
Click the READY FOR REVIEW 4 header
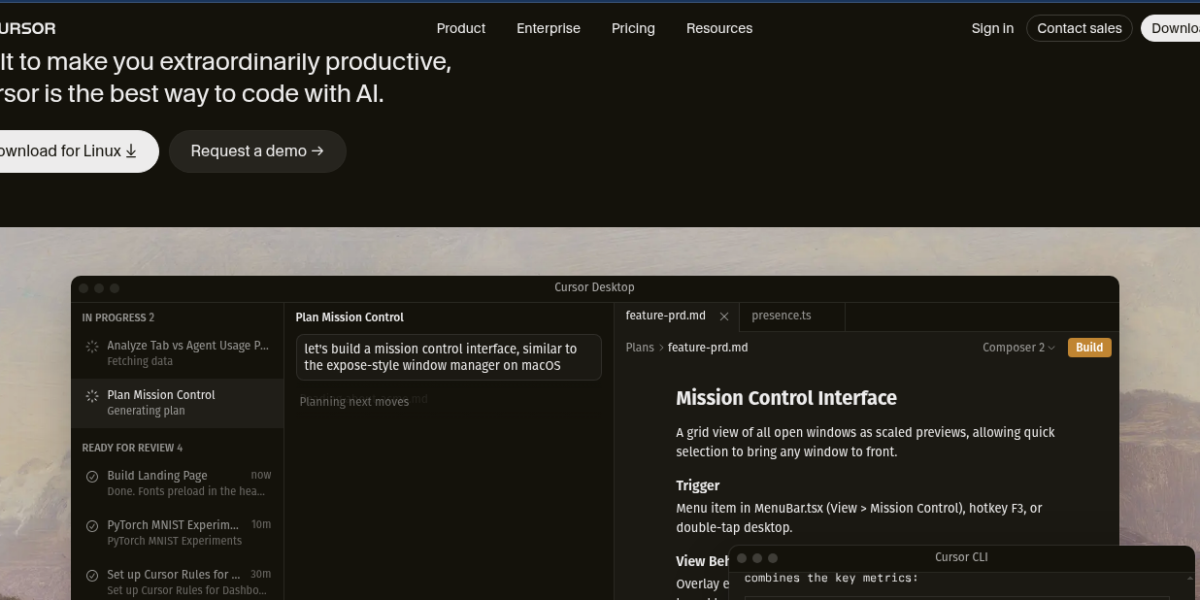[x=132, y=448]
